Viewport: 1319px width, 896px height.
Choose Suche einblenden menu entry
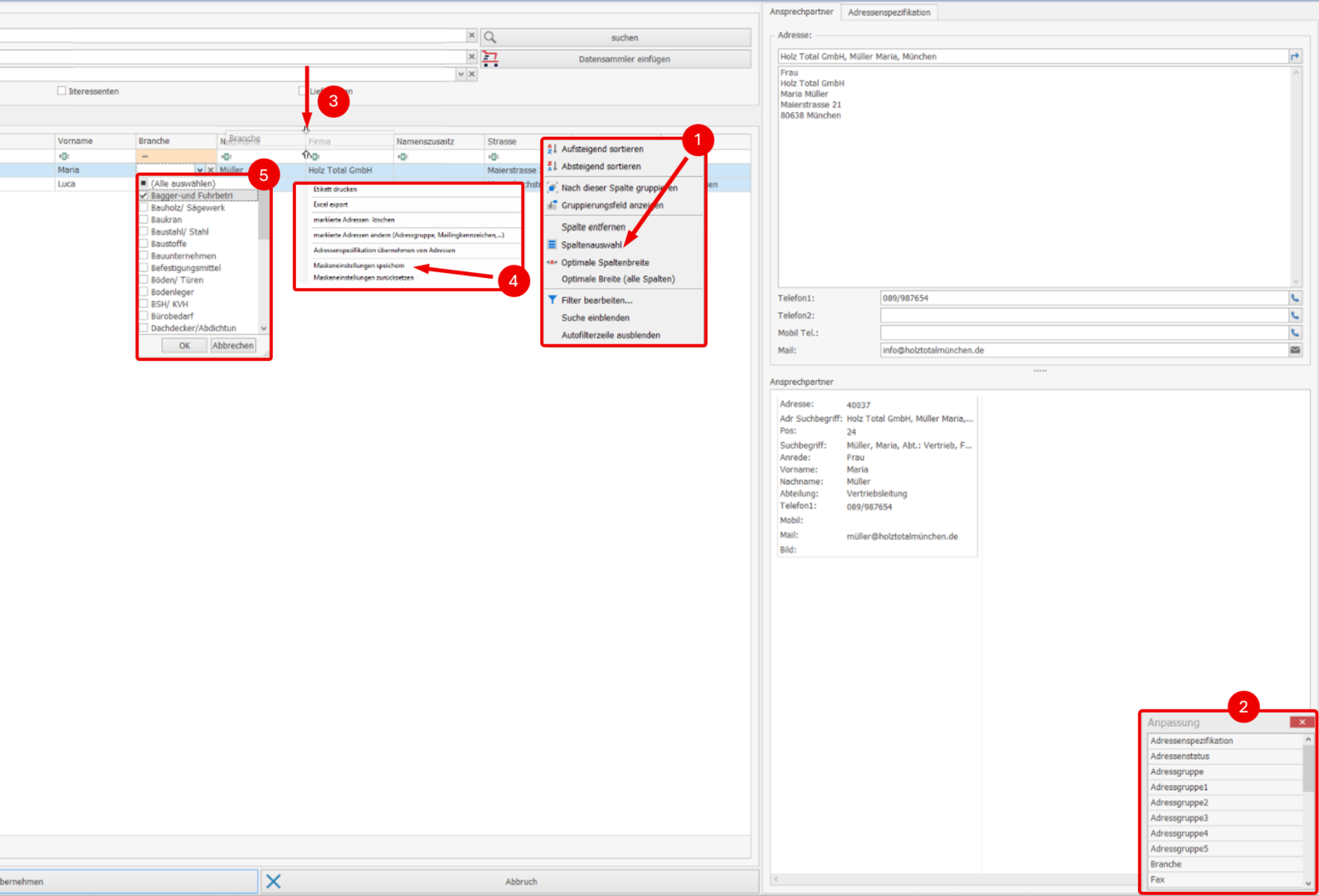point(595,318)
